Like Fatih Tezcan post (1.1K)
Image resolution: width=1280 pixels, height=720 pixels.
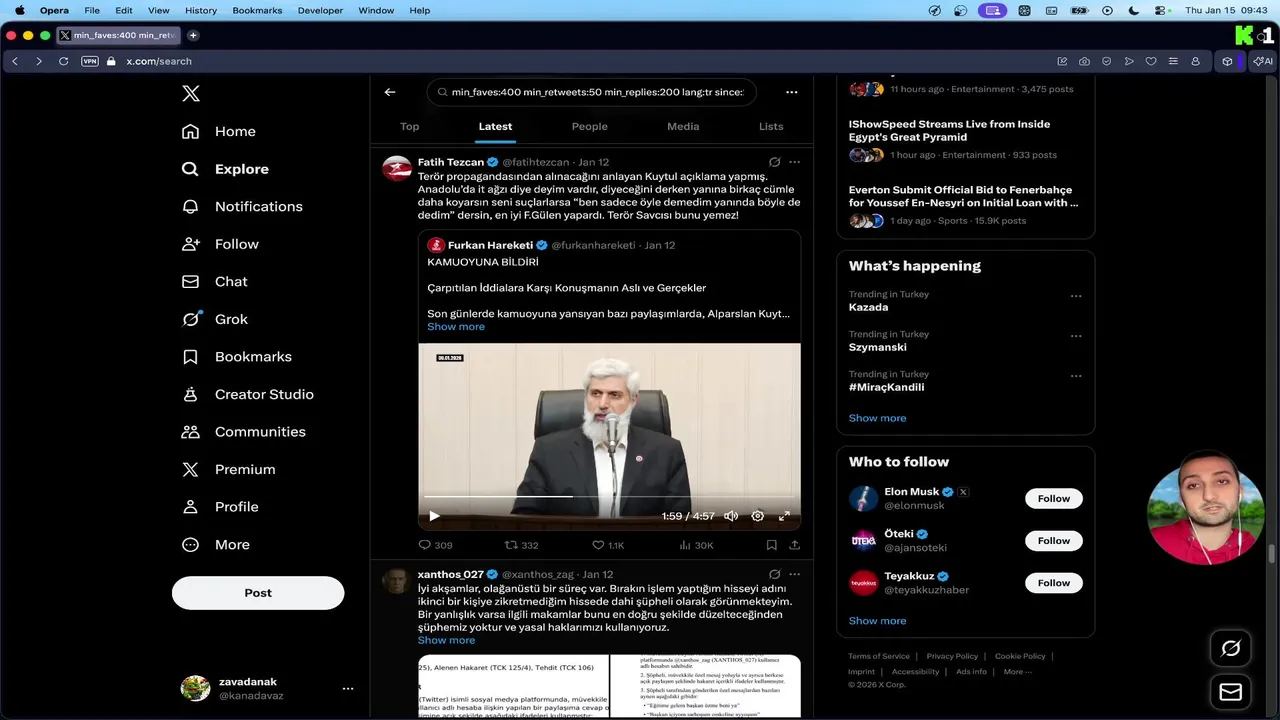[x=608, y=545]
